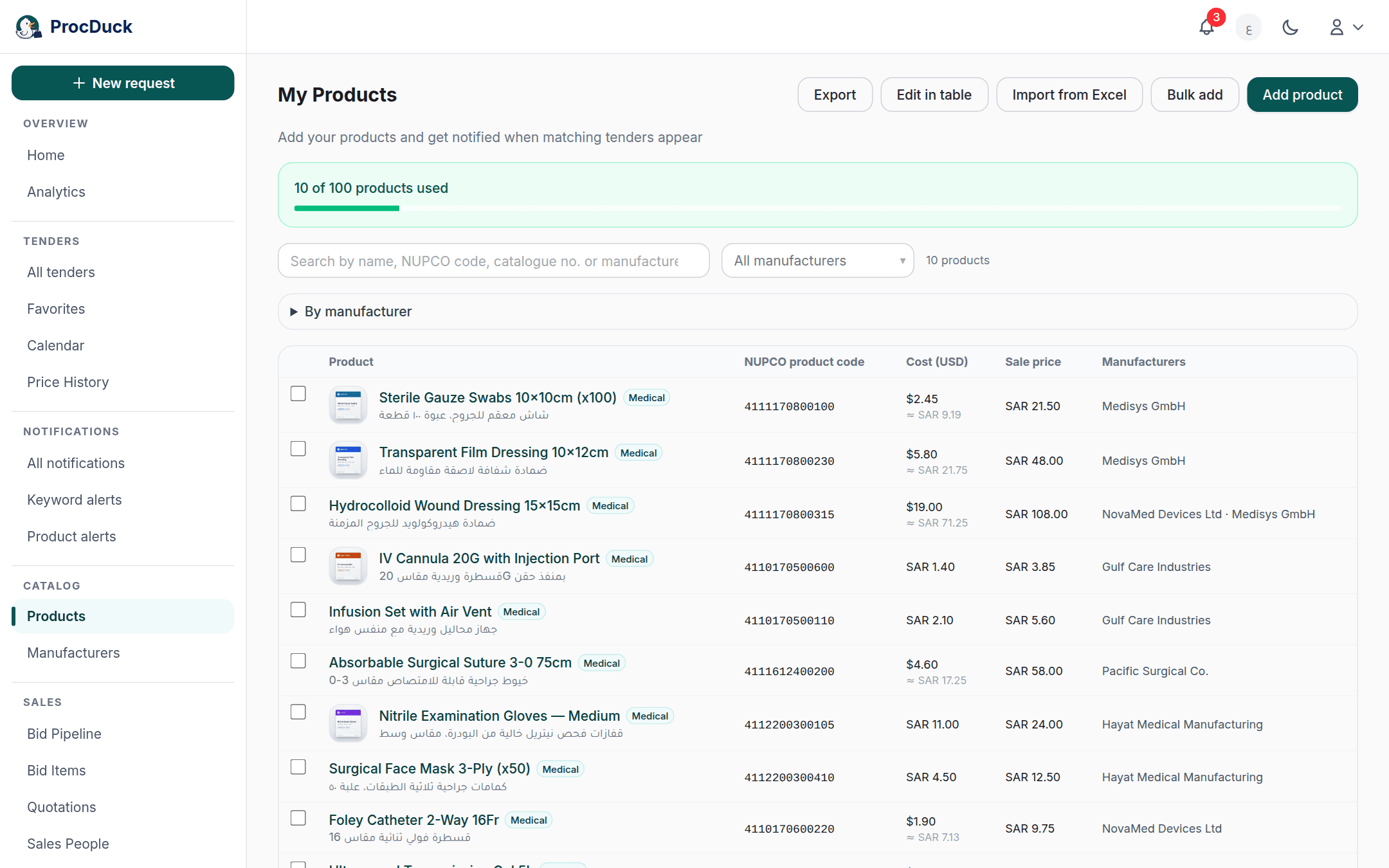This screenshot has height=868, width=1389.
Task: Open Transparent Film Dressing product thumbnail
Action: pos(348,460)
